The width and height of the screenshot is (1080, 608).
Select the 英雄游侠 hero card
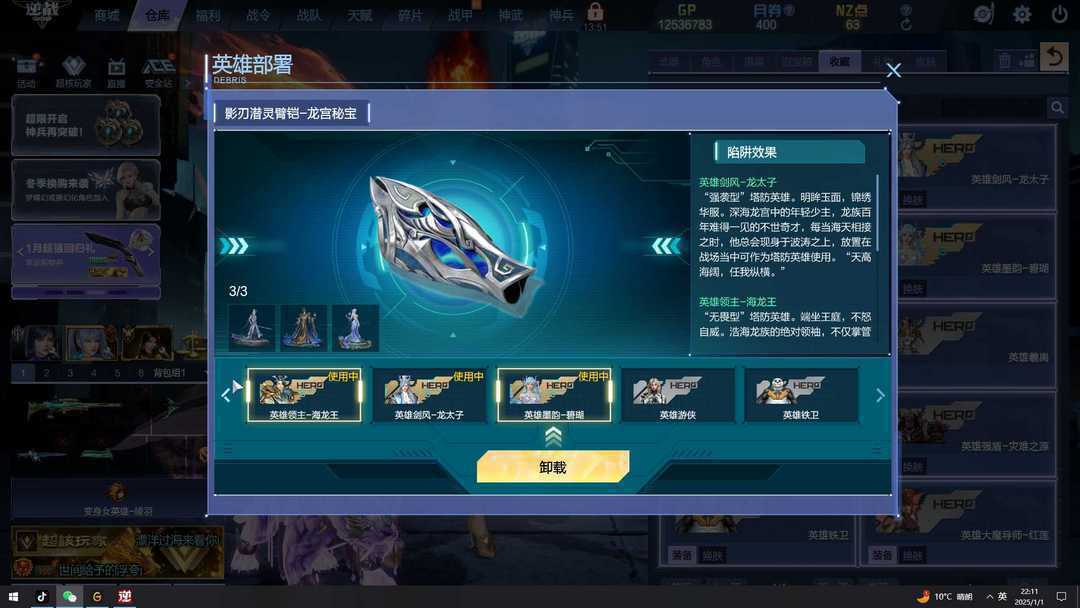click(x=678, y=395)
